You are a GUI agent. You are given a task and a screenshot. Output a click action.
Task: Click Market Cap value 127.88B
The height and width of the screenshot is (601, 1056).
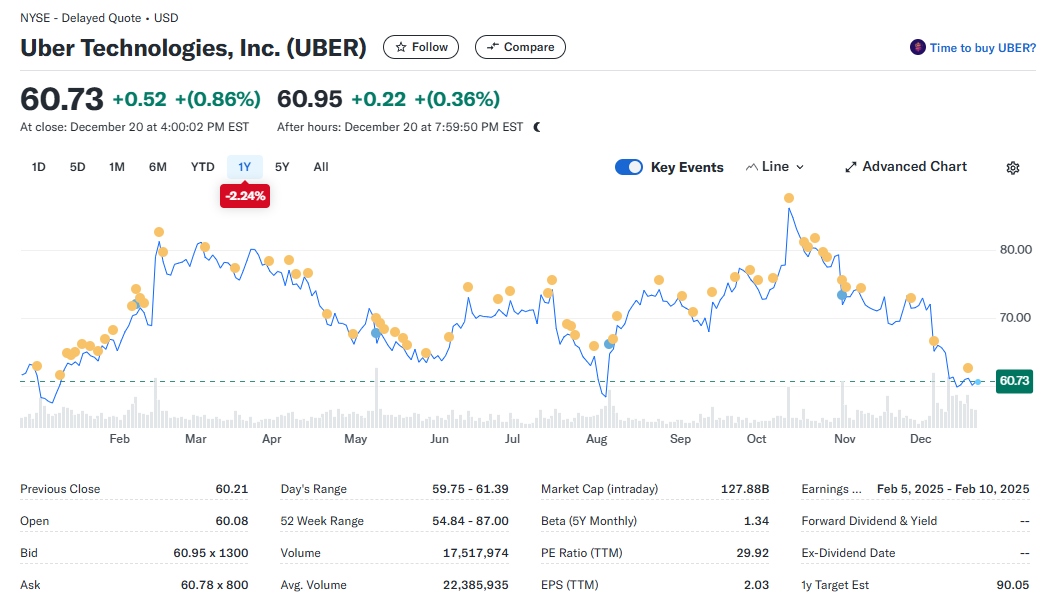click(745, 489)
